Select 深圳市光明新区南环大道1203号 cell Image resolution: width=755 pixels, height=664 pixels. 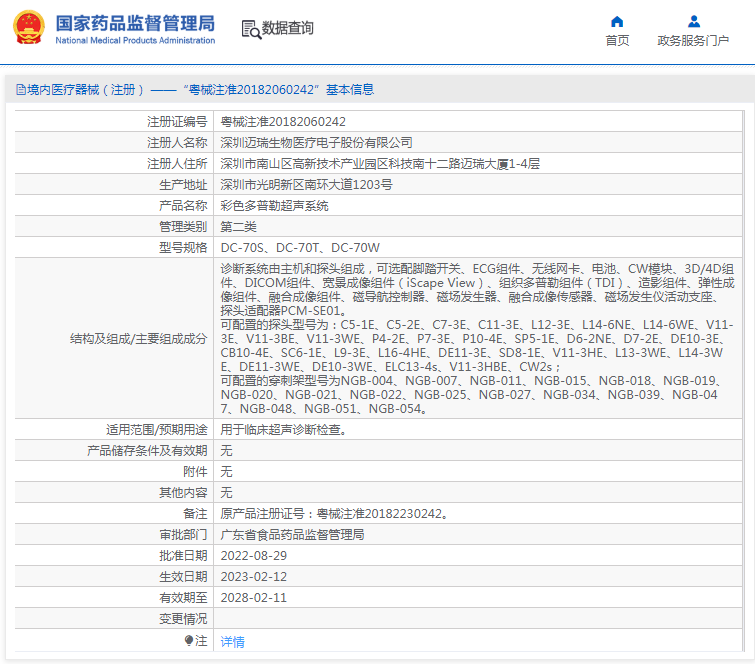click(306, 184)
